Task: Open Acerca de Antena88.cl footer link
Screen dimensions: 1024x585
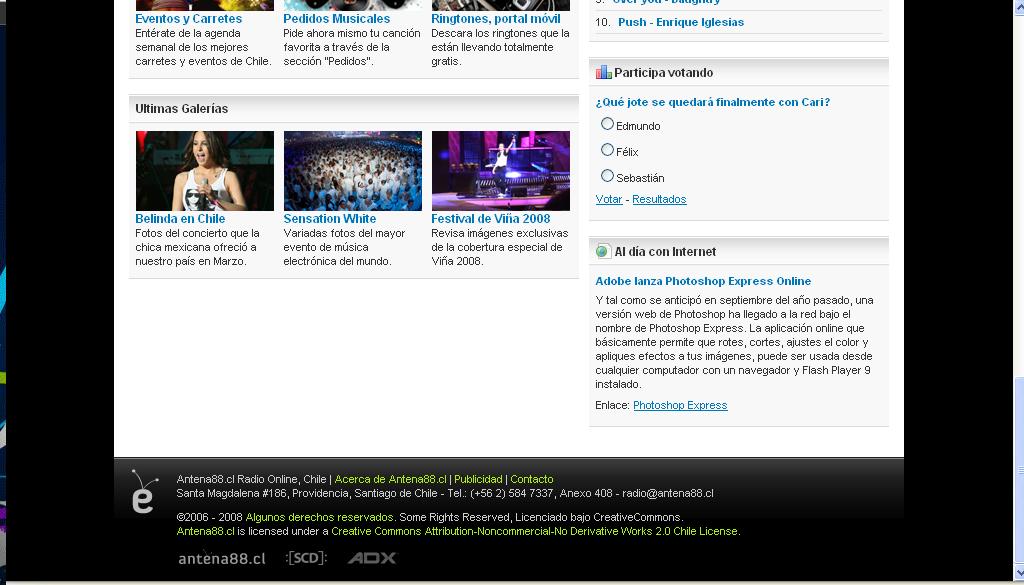Action: [391, 479]
